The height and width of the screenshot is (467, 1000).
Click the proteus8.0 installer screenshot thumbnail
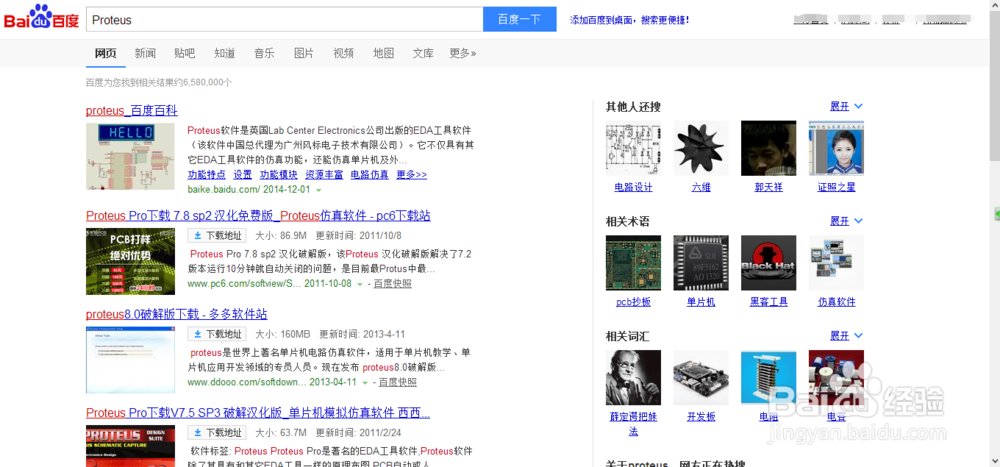point(130,360)
